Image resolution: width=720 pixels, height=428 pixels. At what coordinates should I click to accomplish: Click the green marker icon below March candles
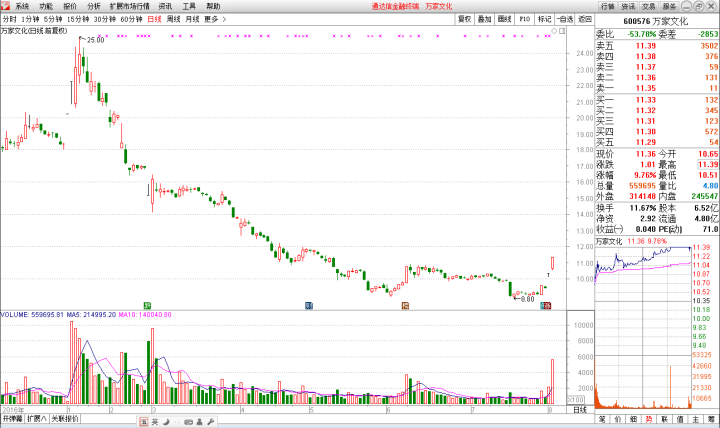pyautogui.click(x=147, y=305)
